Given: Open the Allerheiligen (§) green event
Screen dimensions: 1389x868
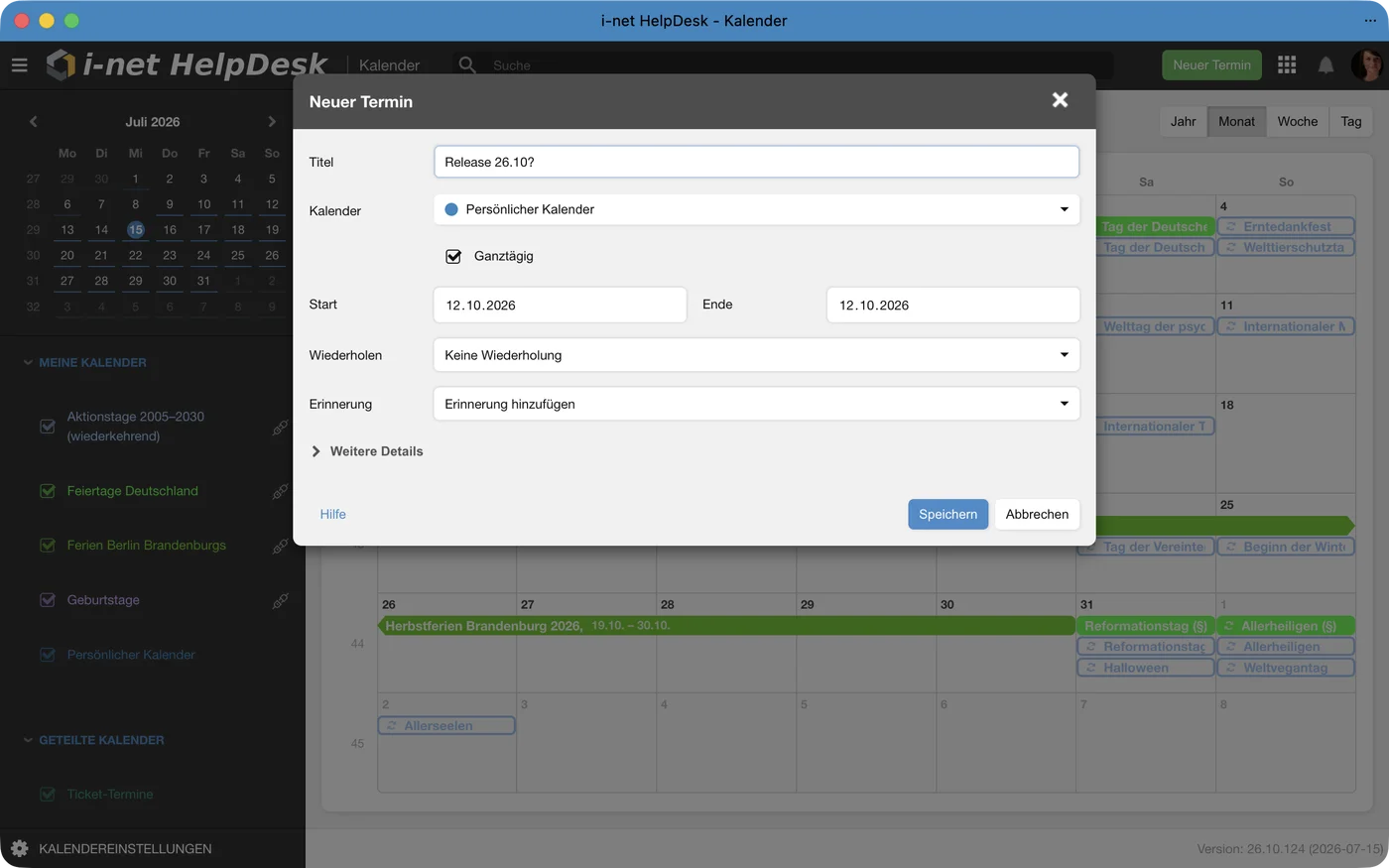Looking at the screenshot, I should [x=1285, y=626].
